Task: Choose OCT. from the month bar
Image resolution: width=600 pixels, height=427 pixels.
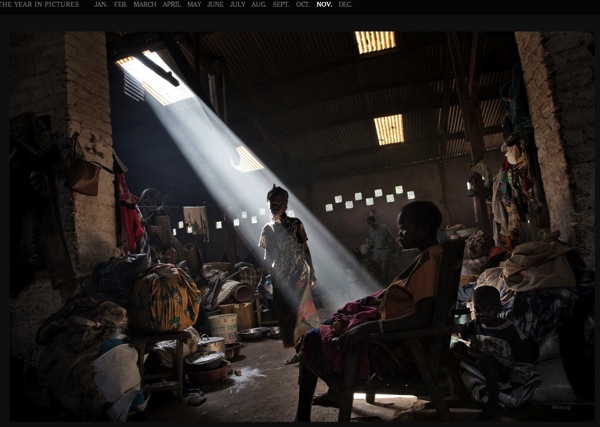Action: [x=303, y=5]
